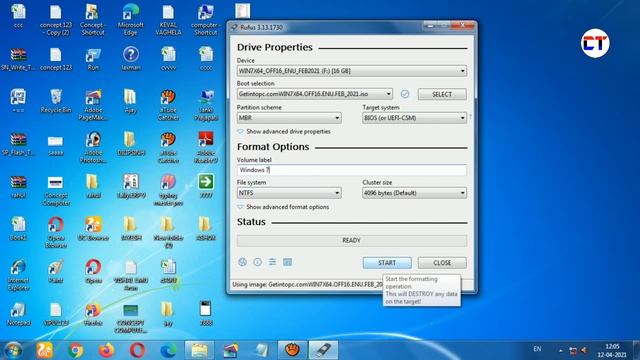Select the Notepad desktop shortcut

coord(18,314)
